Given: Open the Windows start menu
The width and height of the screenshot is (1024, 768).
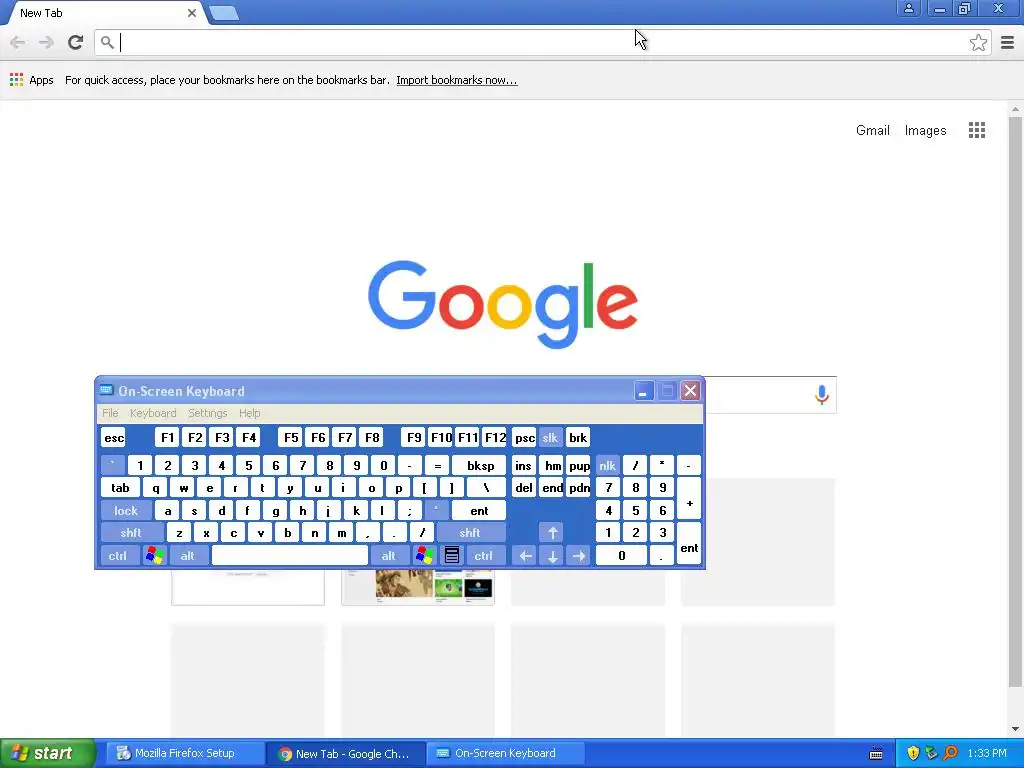Looking at the screenshot, I should pos(48,753).
